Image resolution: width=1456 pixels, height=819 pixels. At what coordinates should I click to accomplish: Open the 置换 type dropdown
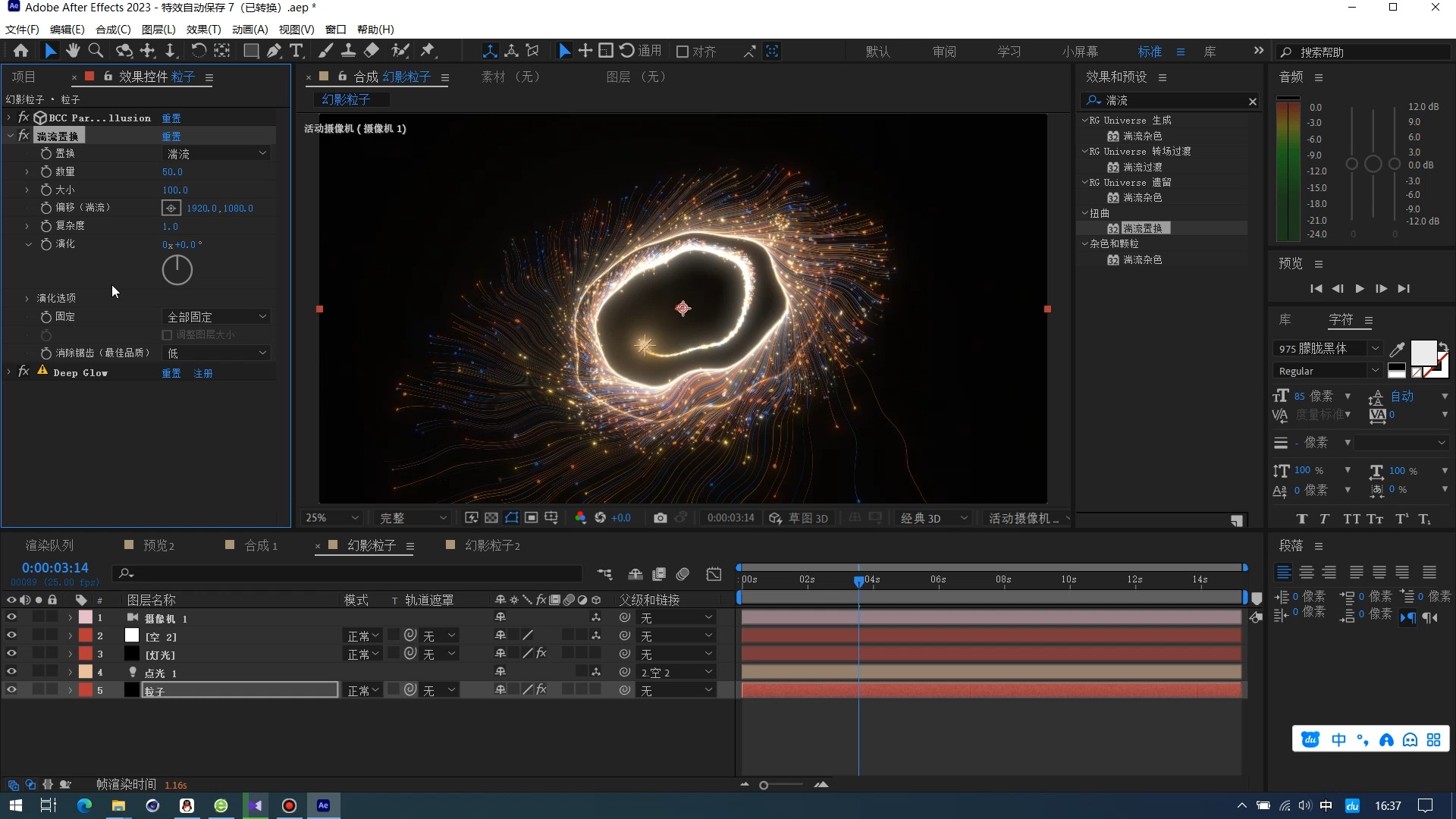pos(216,154)
